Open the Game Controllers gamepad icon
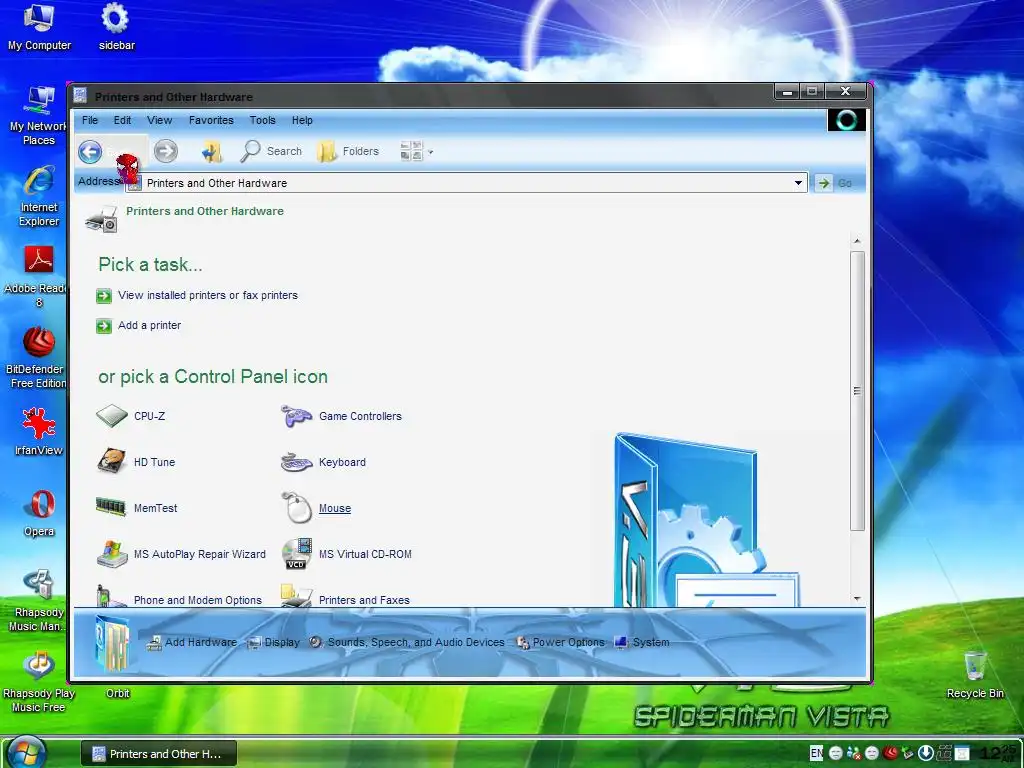 click(296, 415)
